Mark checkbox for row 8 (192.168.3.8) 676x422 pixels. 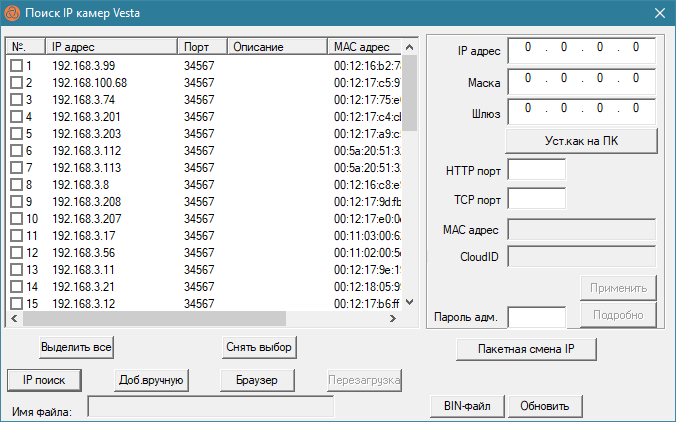pyautogui.click(x=16, y=184)
